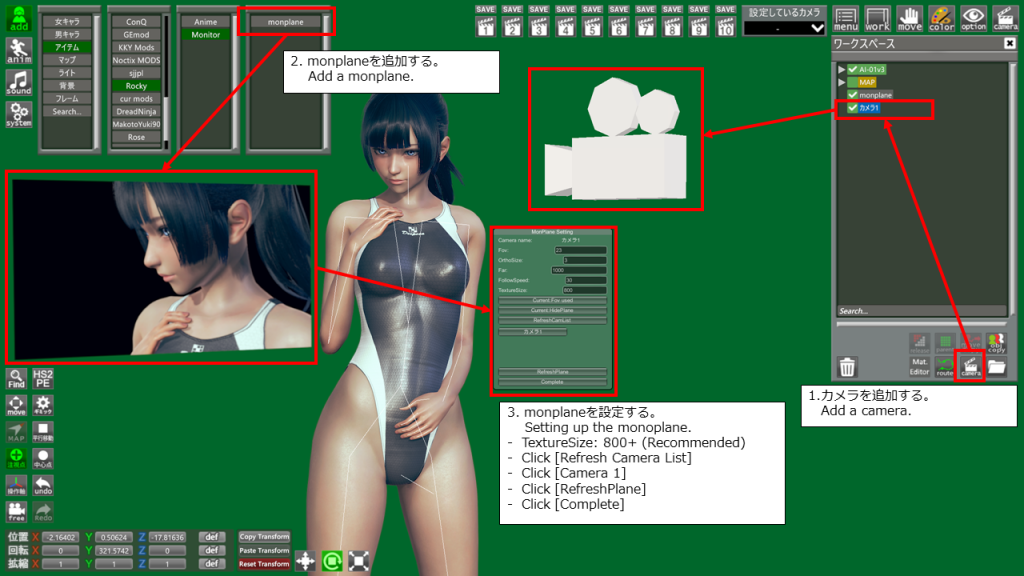
Task: Choose Rocky in the mod list
Action: click(136, 86)
